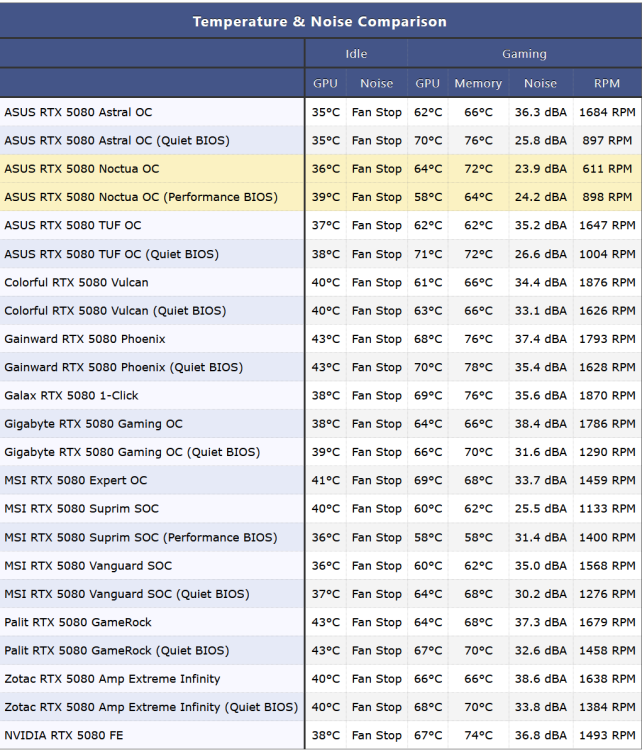This screenshot has width=642, height=750.
Task: Click the RPM column header
Action: point(607,83)
